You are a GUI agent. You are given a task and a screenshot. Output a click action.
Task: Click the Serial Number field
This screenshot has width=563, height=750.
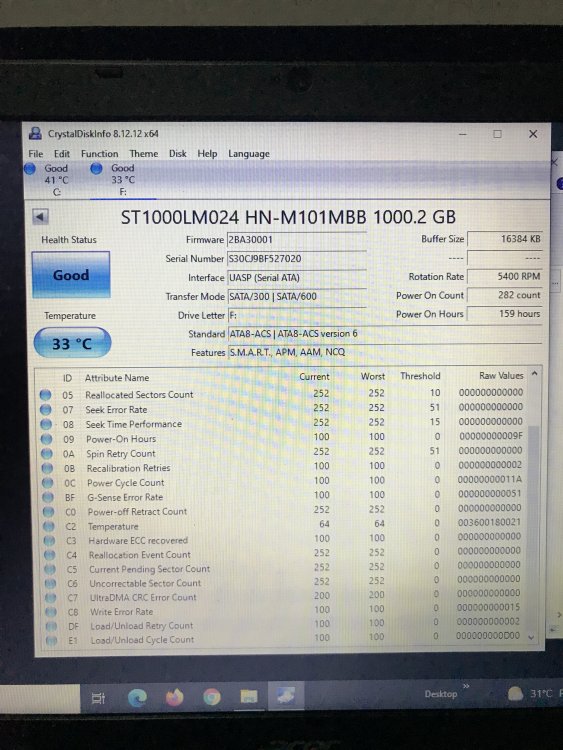coord(297,259)
